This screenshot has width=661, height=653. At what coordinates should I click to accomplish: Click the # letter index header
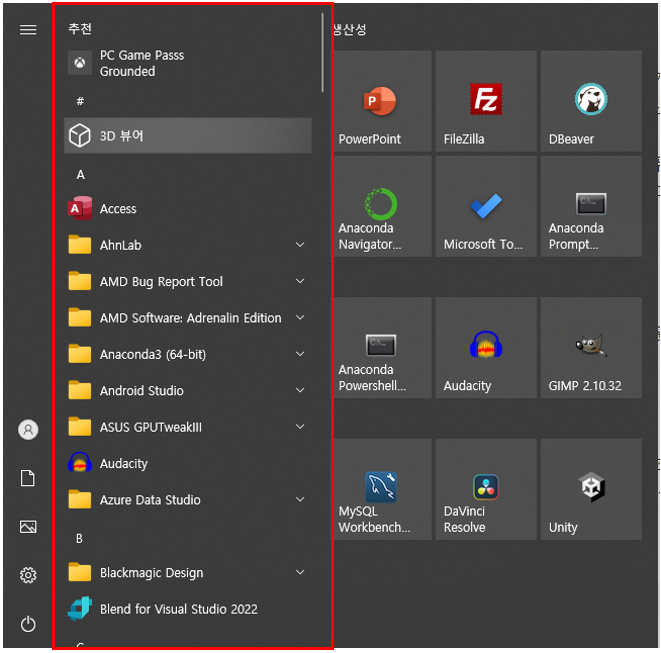80,101
